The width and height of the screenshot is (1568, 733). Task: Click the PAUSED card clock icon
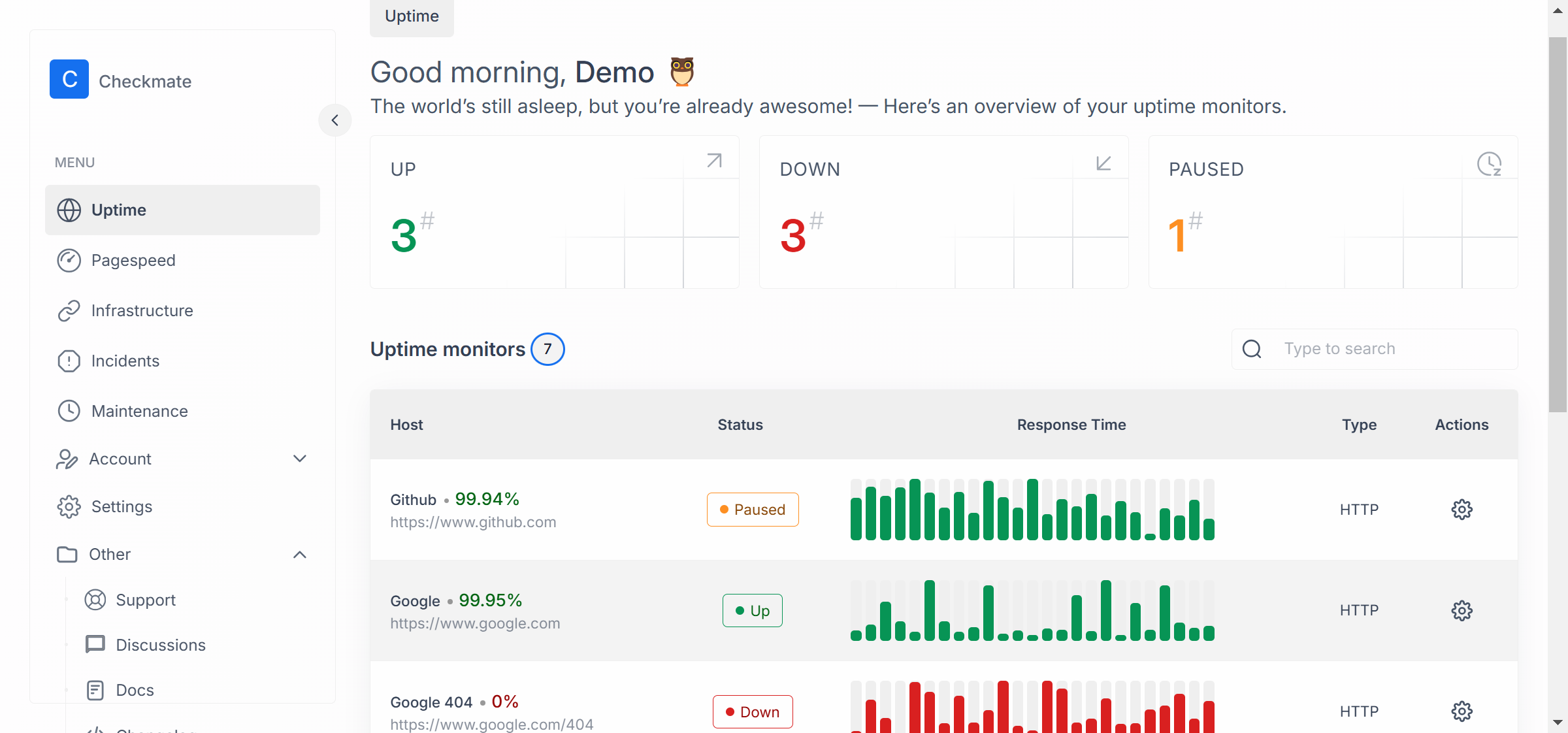tap(1490, 163)
